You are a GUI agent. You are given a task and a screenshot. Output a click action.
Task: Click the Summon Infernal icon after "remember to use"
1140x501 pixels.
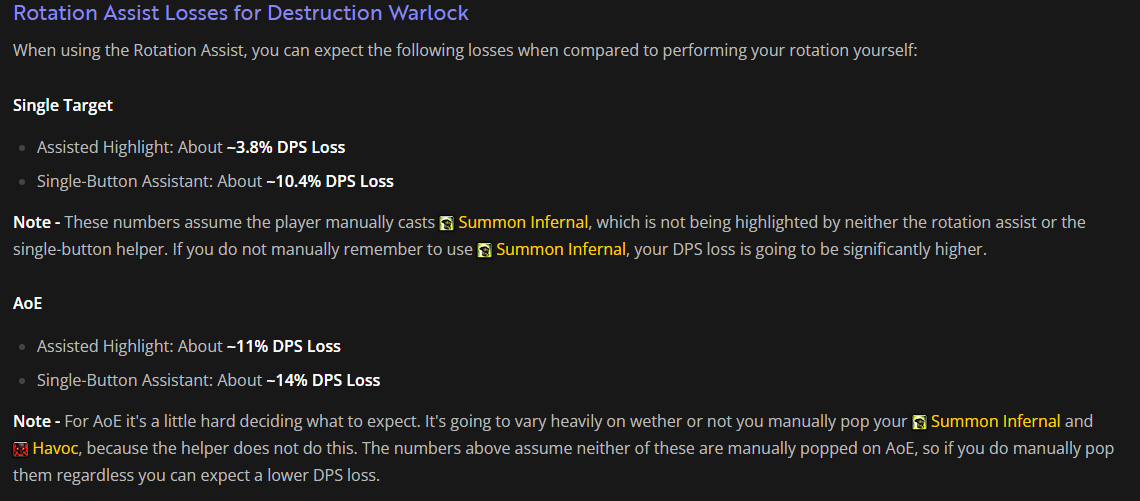tap(484, 250)
